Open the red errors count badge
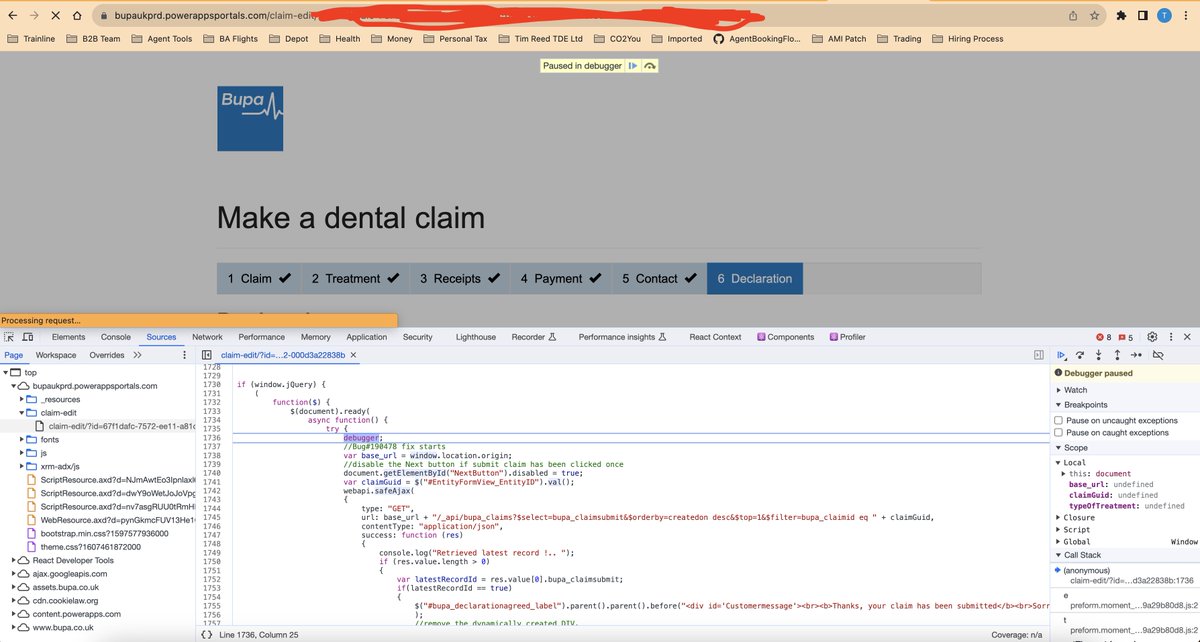The width and height of the screenshot is (1200, 642). [1102, 337]
